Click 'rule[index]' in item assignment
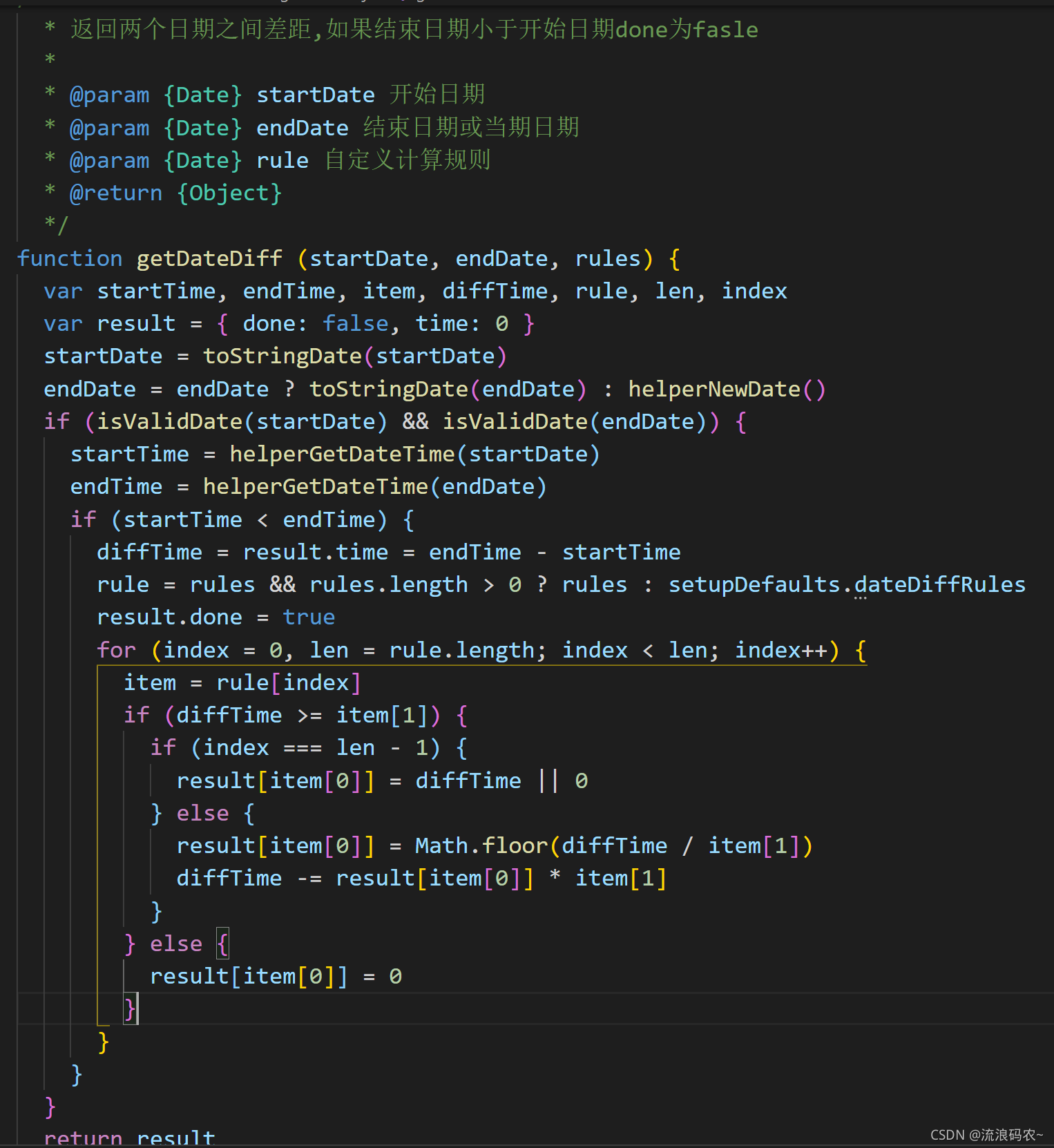 coord(289,683)
